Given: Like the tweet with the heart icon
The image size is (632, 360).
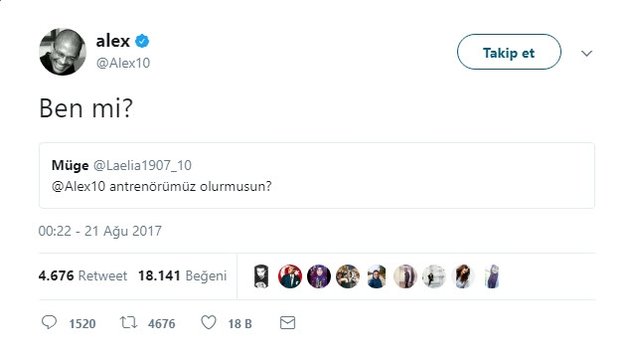Looking at the screenshot, I should 208,323.
